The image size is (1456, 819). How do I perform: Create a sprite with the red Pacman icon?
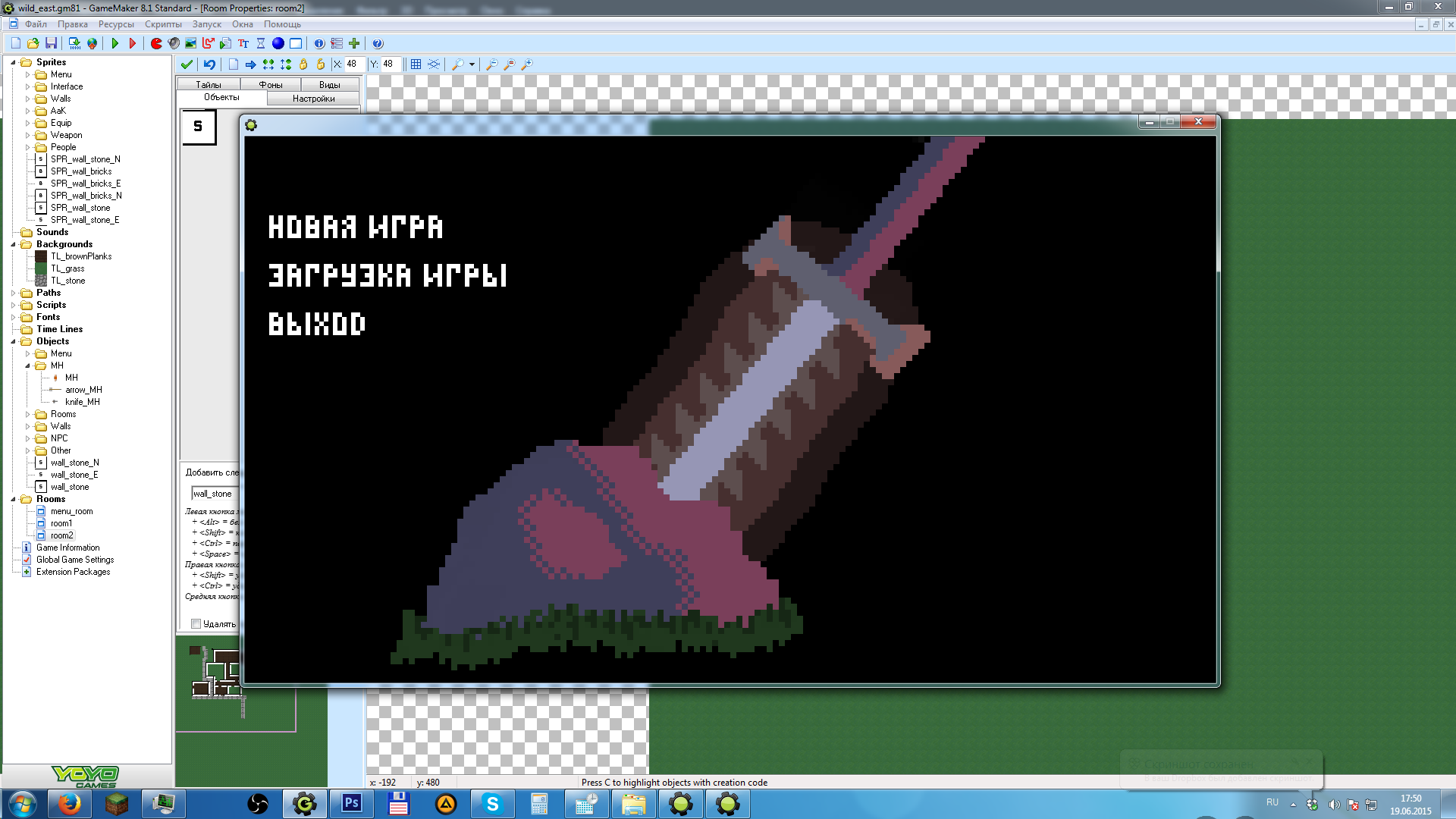[156, 43]
